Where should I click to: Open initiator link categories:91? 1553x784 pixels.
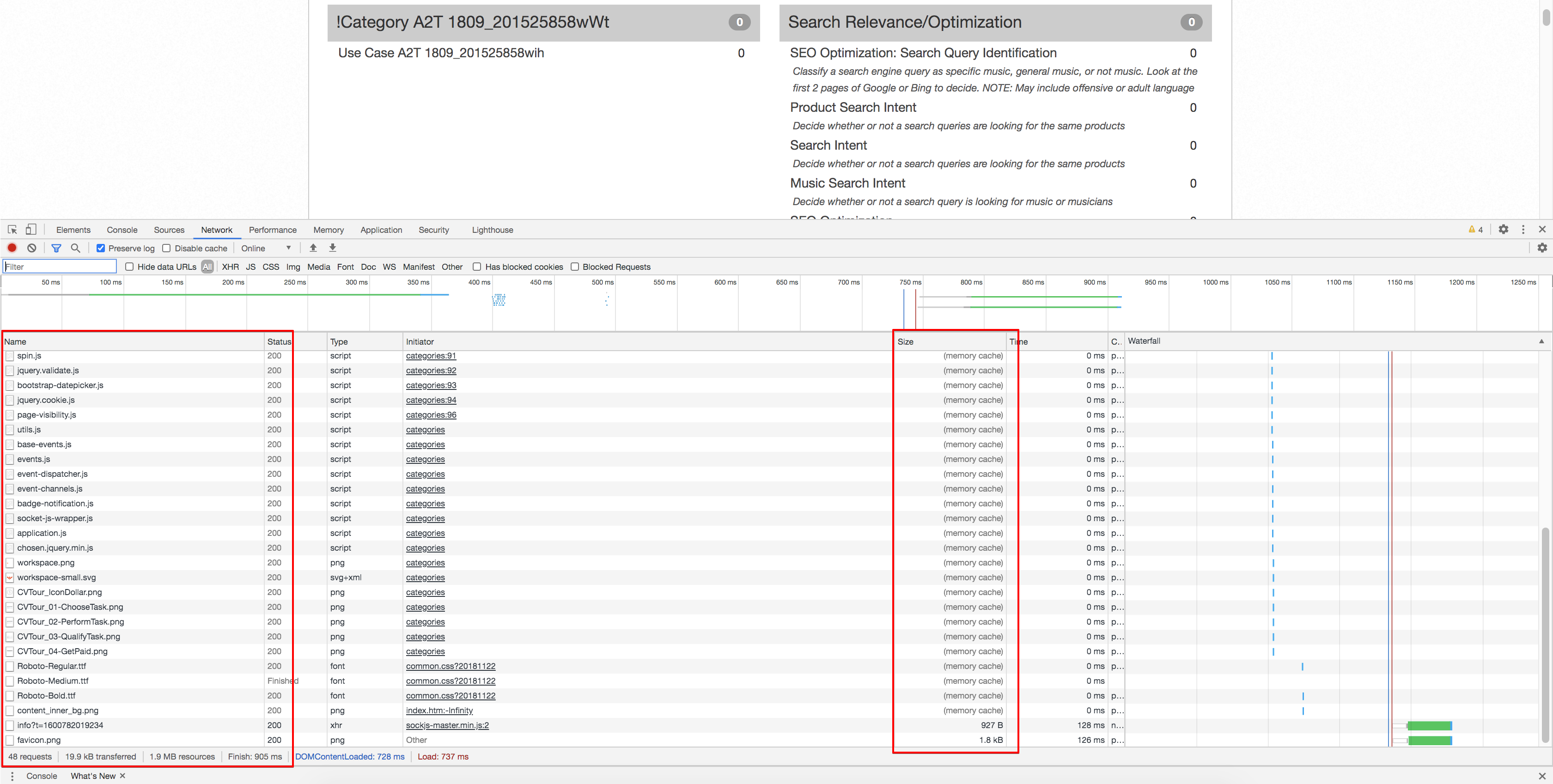click(431, 356)
